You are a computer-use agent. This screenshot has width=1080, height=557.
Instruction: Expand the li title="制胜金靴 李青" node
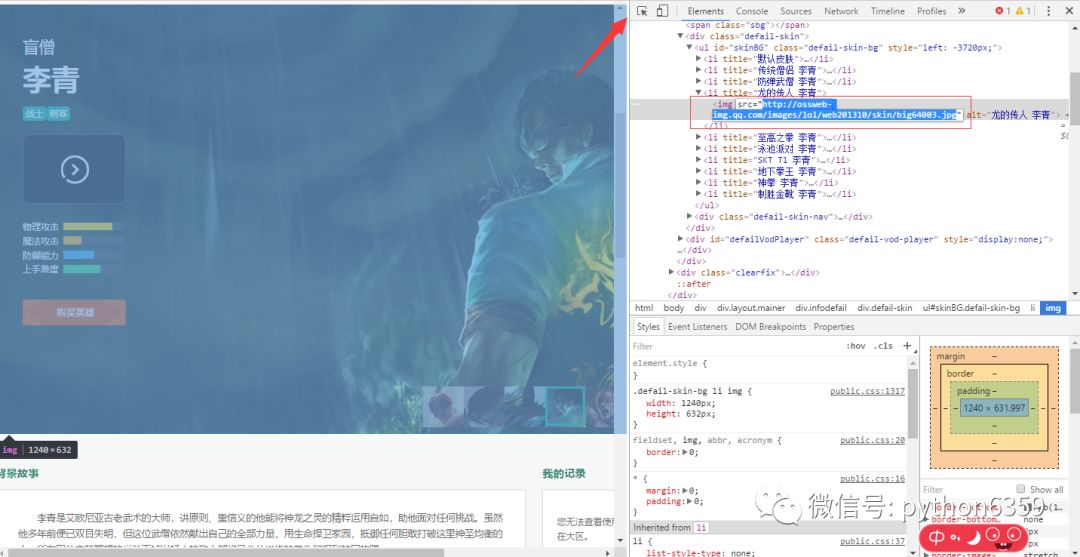[x=698, y=193]
